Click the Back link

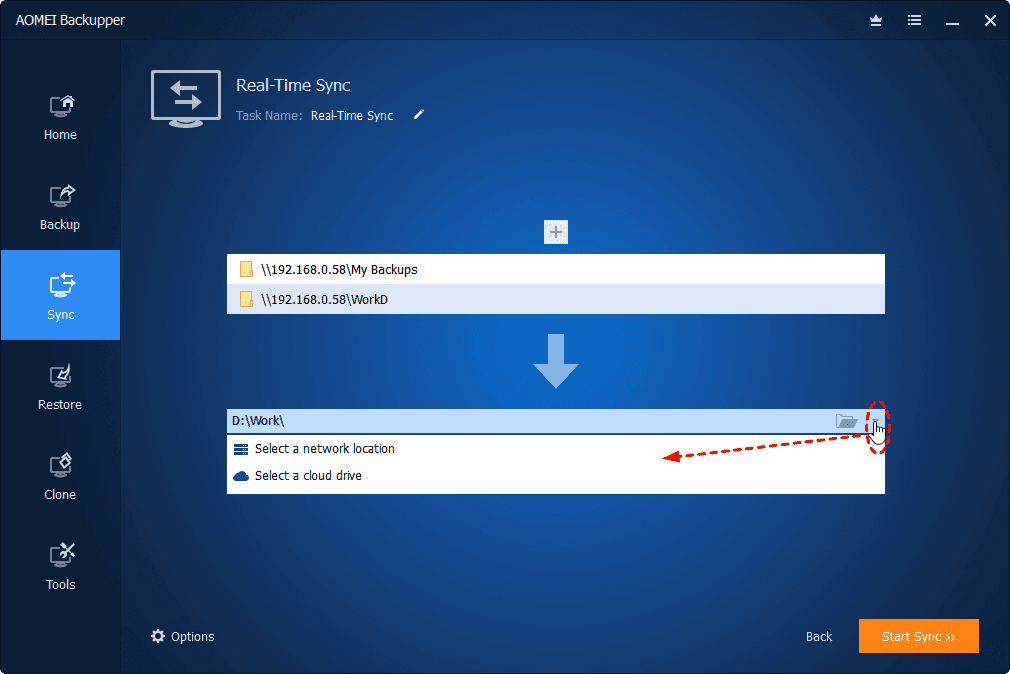[819, 636]
